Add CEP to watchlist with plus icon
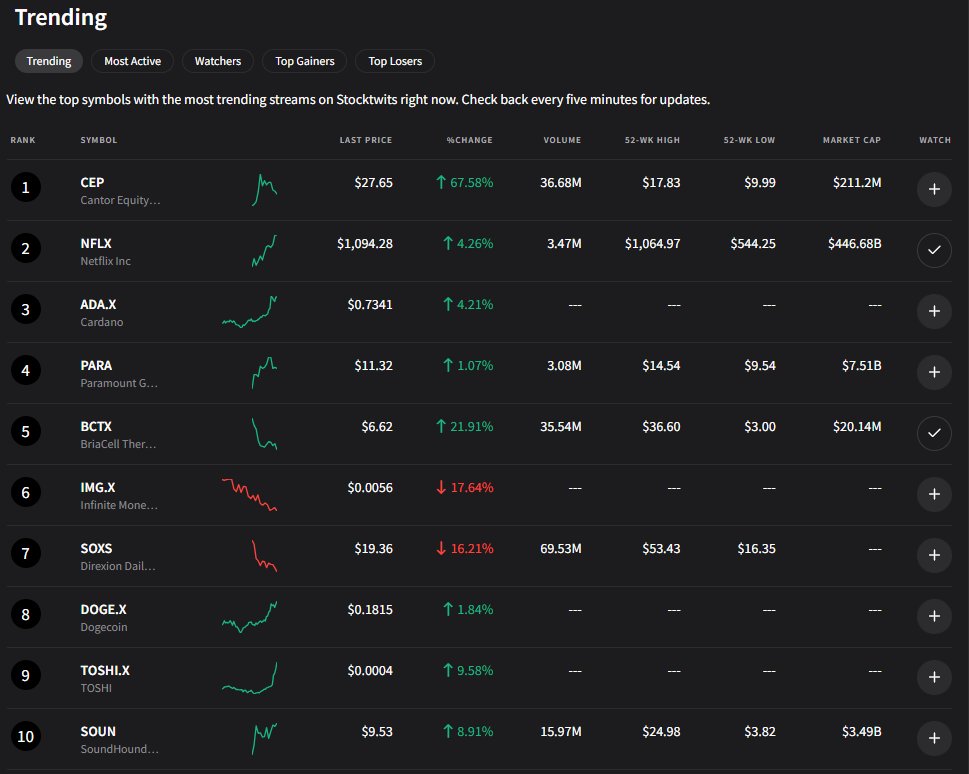 point(934,189)
